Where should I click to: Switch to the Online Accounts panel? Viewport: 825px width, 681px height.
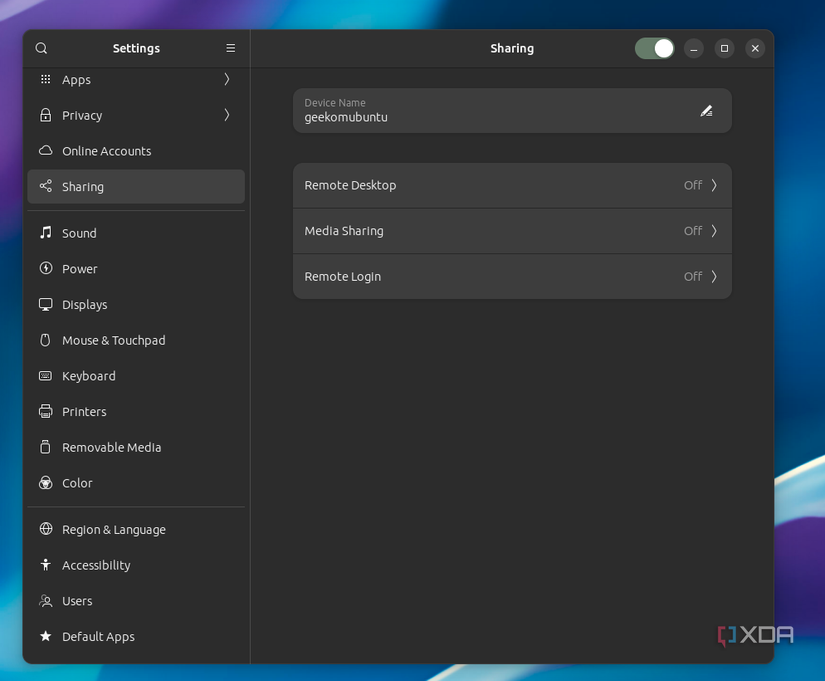[x=107, y=151]
